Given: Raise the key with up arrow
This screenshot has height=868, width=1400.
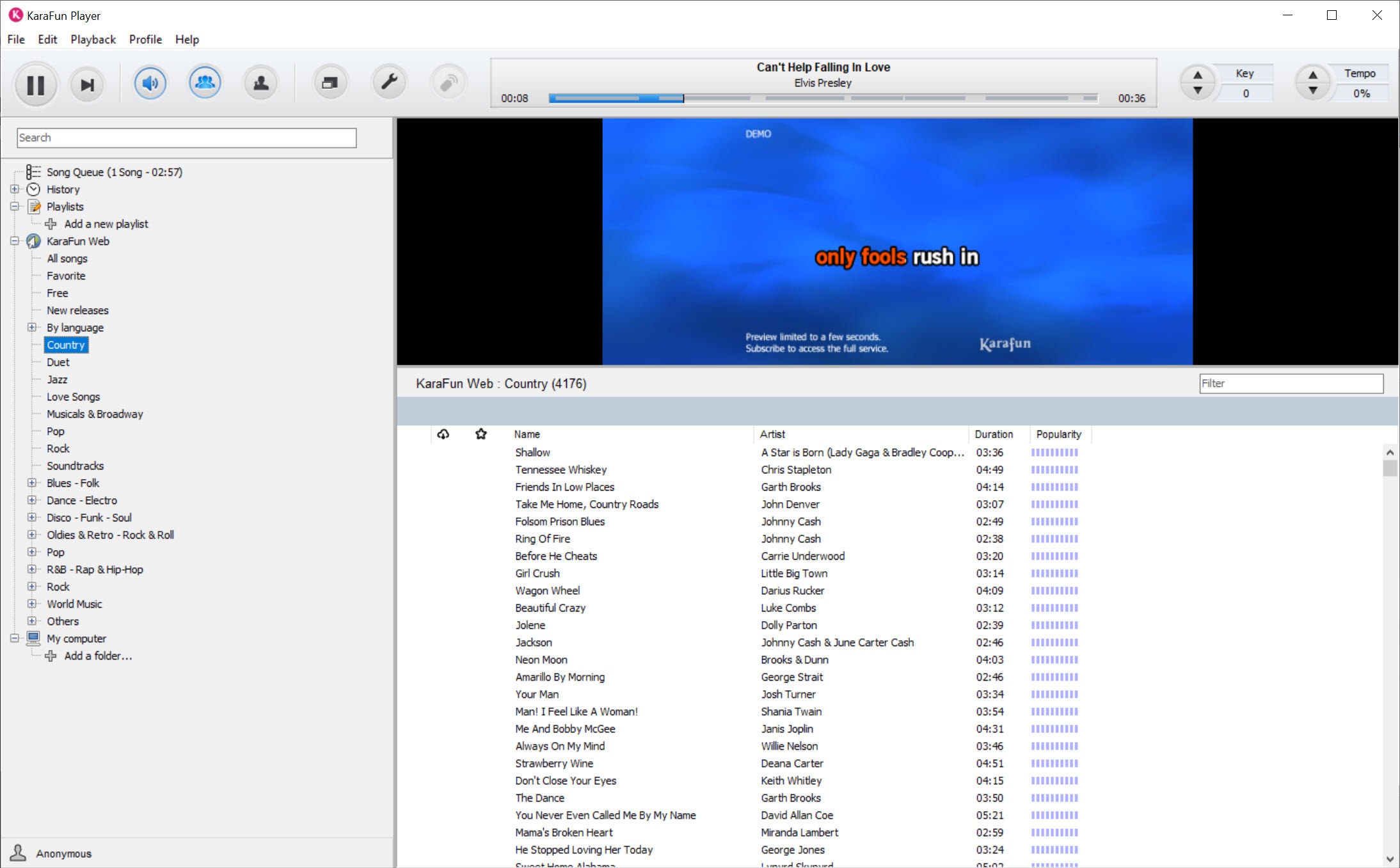Looking at the screenshot, I should pos(1197,75).
